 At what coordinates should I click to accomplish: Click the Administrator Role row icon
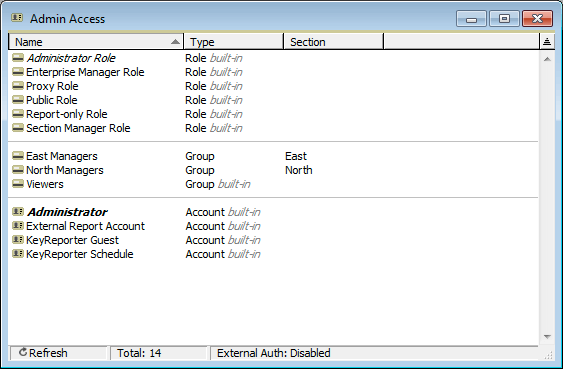18,57
